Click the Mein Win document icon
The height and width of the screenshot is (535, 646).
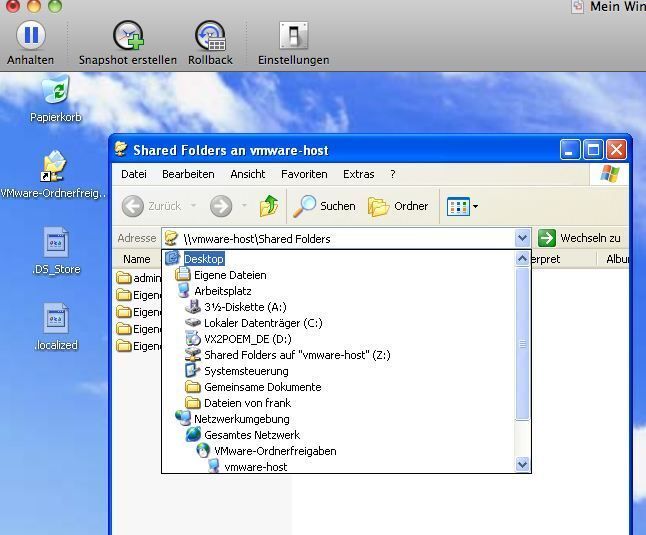click(578, 7)
